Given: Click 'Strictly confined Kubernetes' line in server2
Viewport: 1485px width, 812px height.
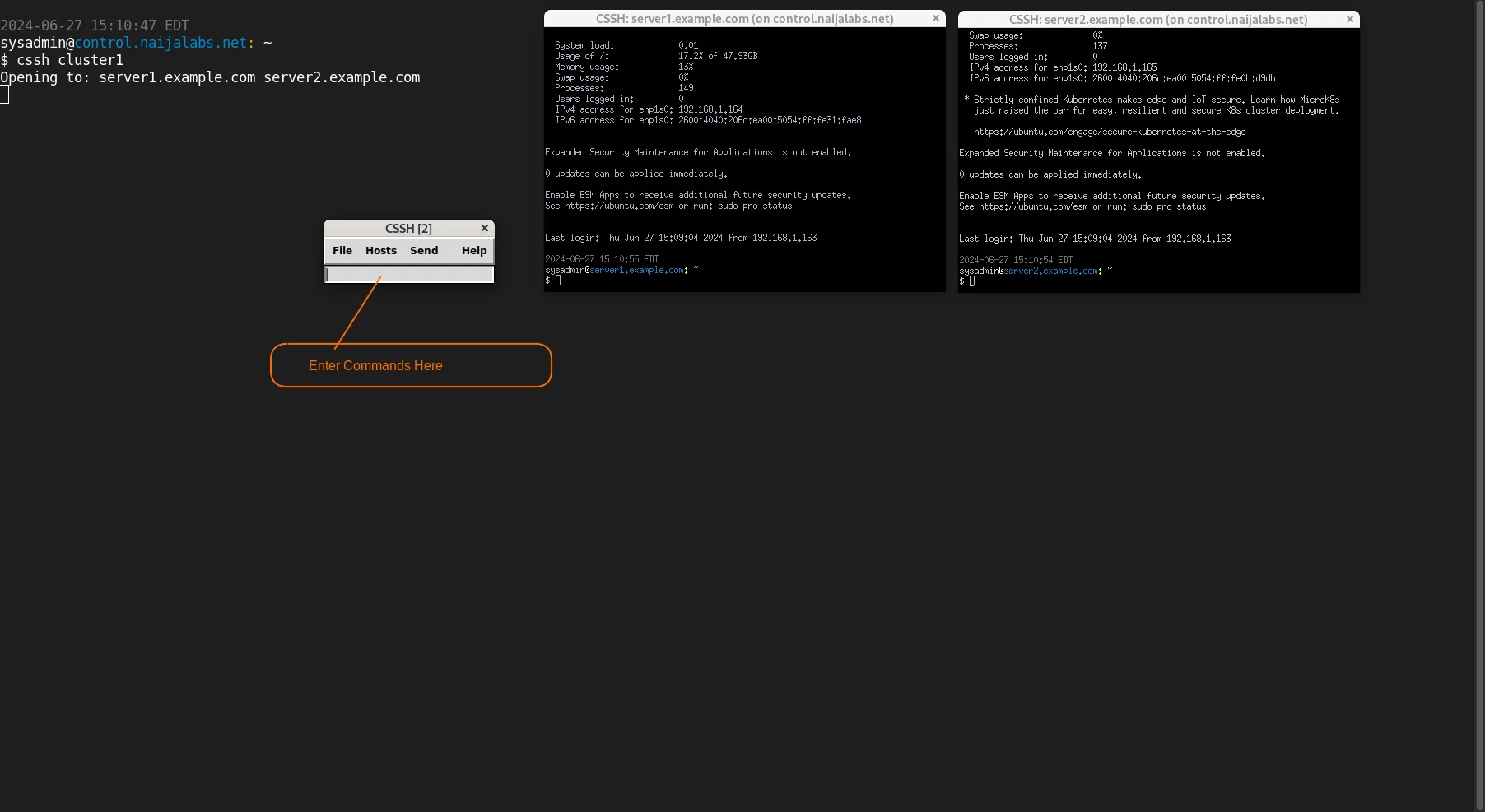Looking at the screenshot, I should [1153, 100].
